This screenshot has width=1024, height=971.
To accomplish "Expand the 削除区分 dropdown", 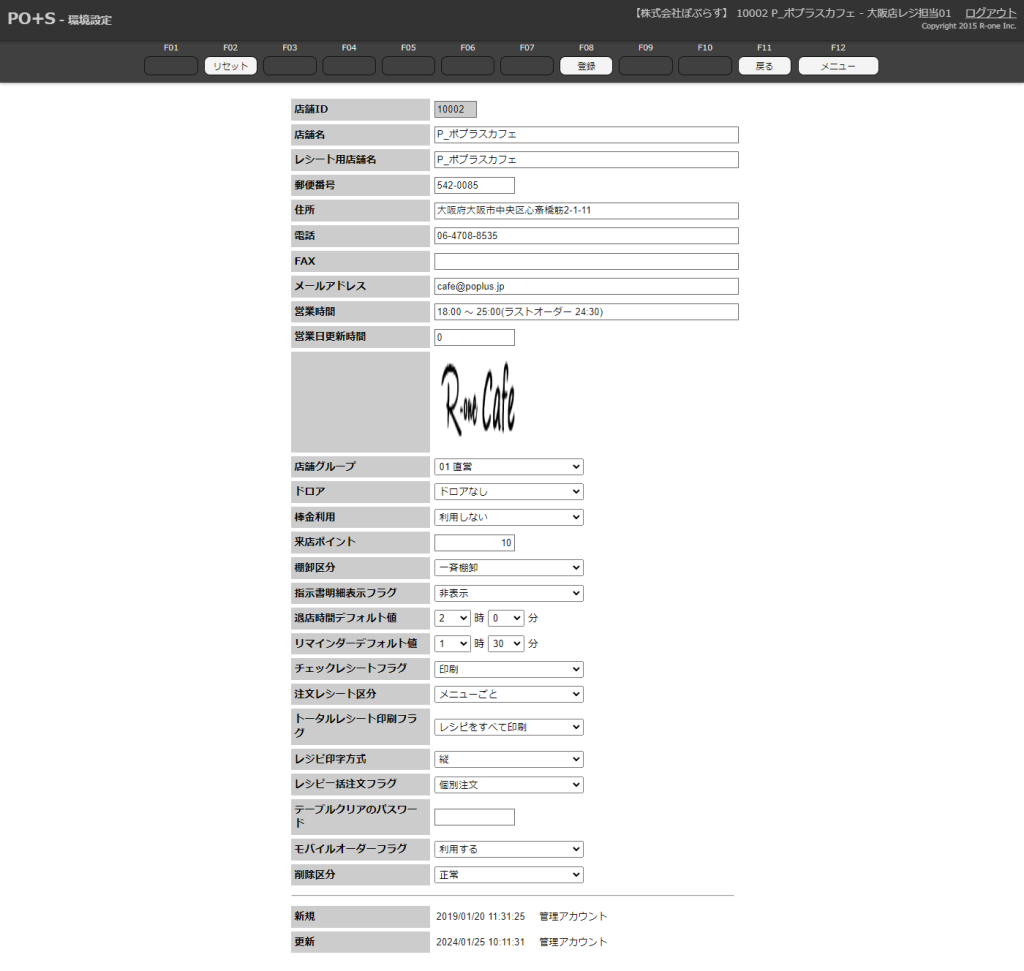I will click(508, 875).
